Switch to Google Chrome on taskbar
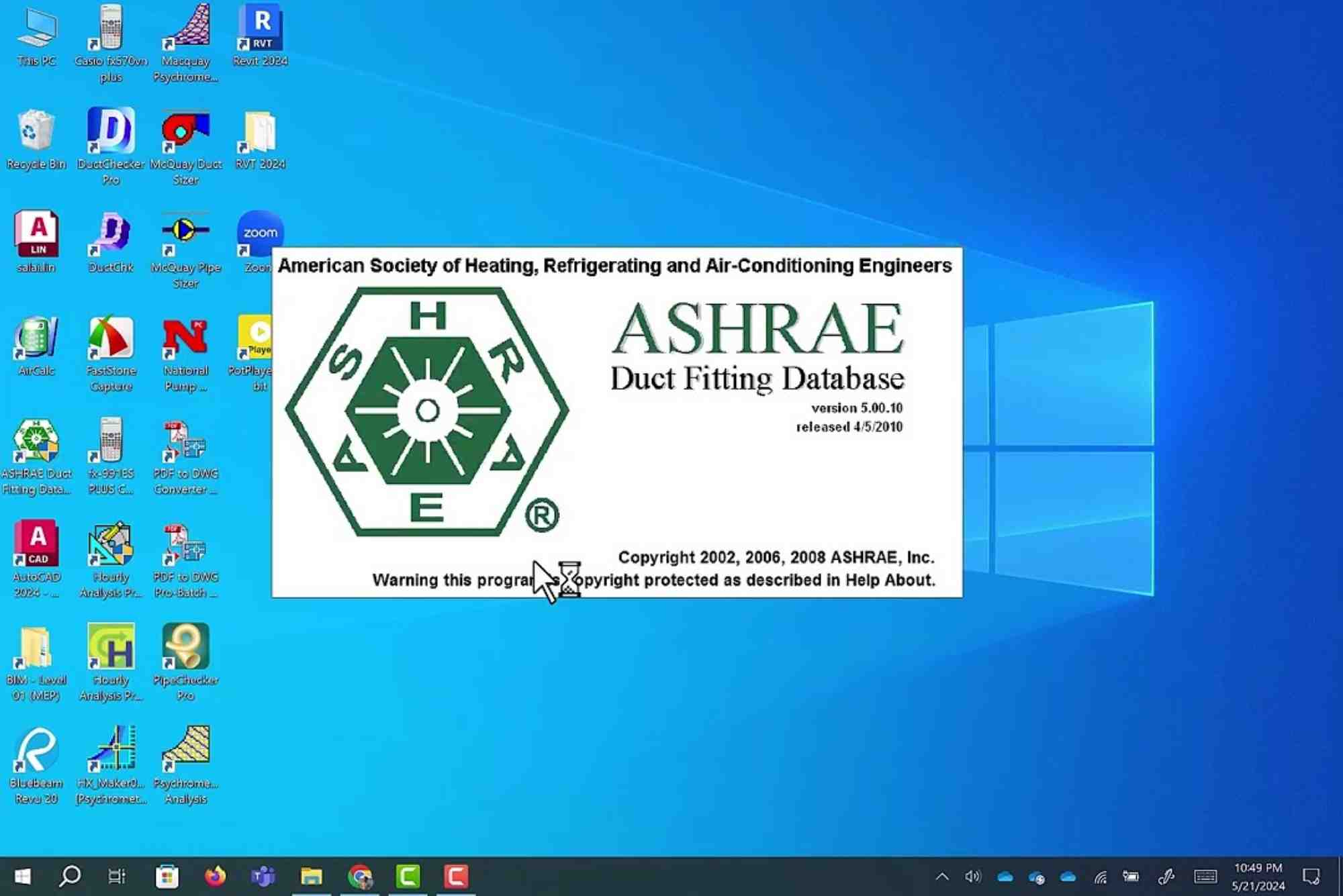Viewport: 1343px width, 896px height. [x=360, y=877]
